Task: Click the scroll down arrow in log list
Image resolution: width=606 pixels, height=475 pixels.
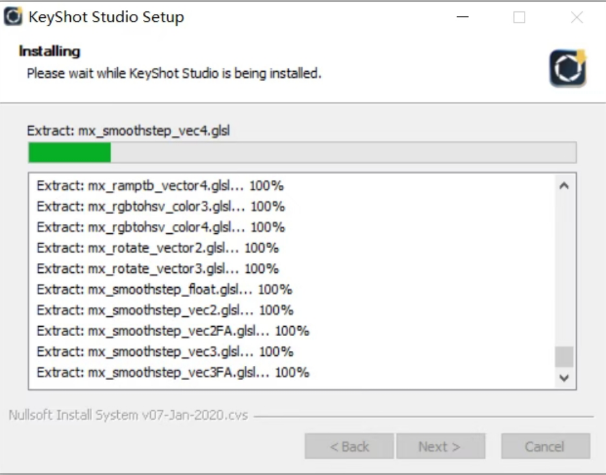Action: (x=564, y=378)
